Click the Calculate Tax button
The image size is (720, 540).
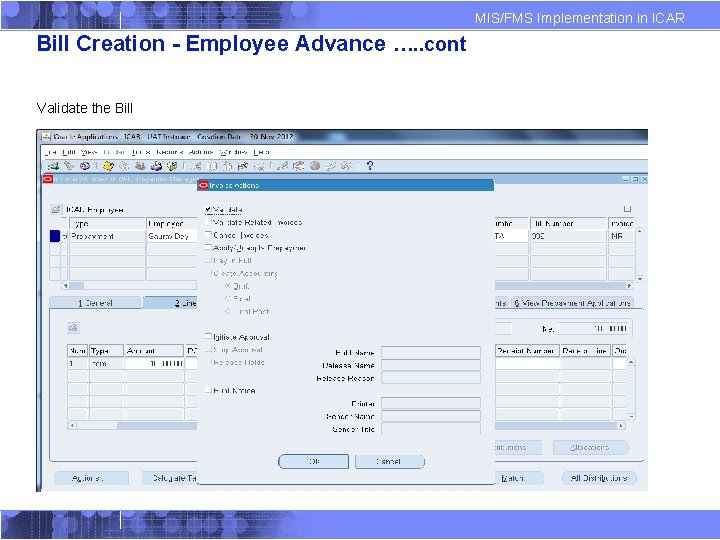tap(170, 478)
